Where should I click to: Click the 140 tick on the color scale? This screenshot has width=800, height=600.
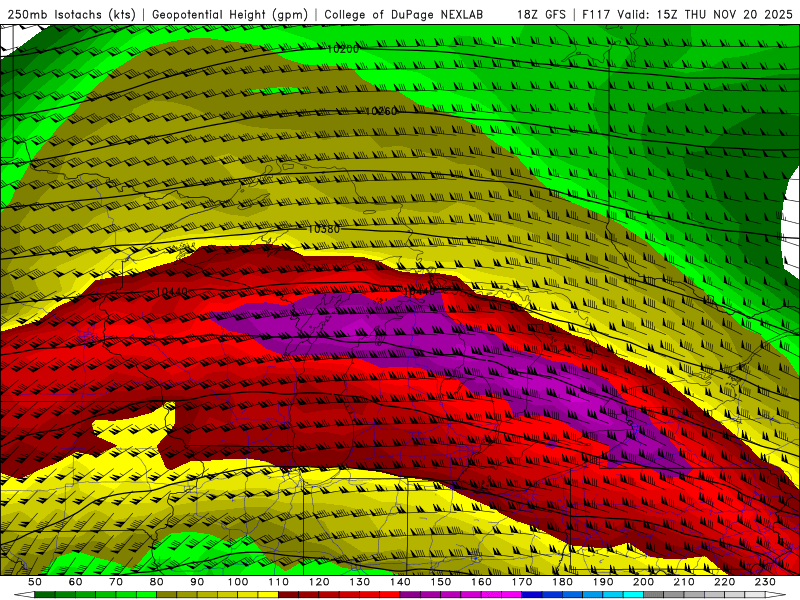click(400, 582)
